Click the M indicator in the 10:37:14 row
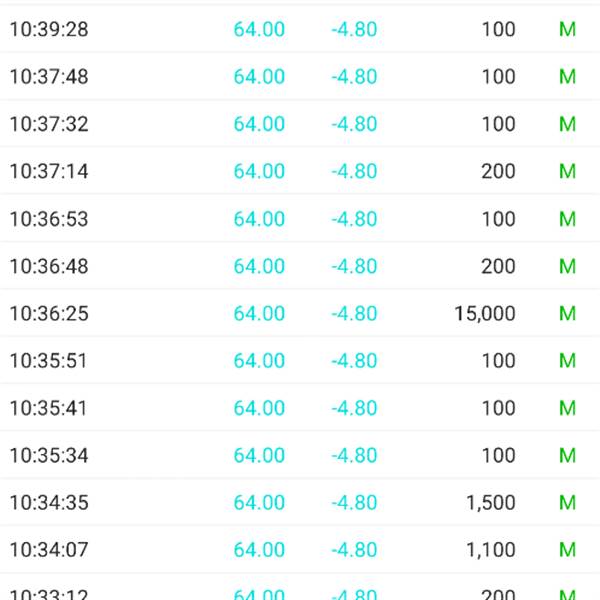600x600 pixels. (567, 172)
